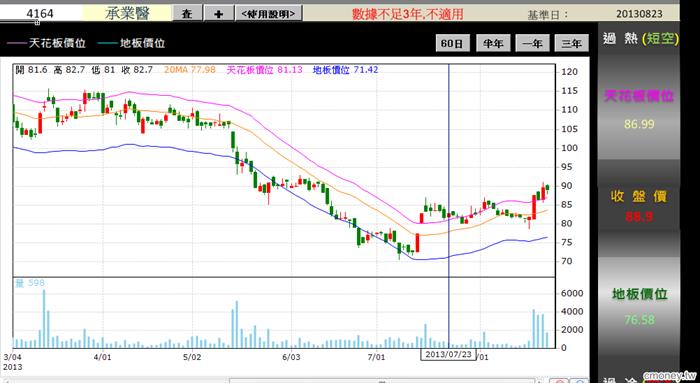Open the <使用說明> instructions button

point(268,13)
